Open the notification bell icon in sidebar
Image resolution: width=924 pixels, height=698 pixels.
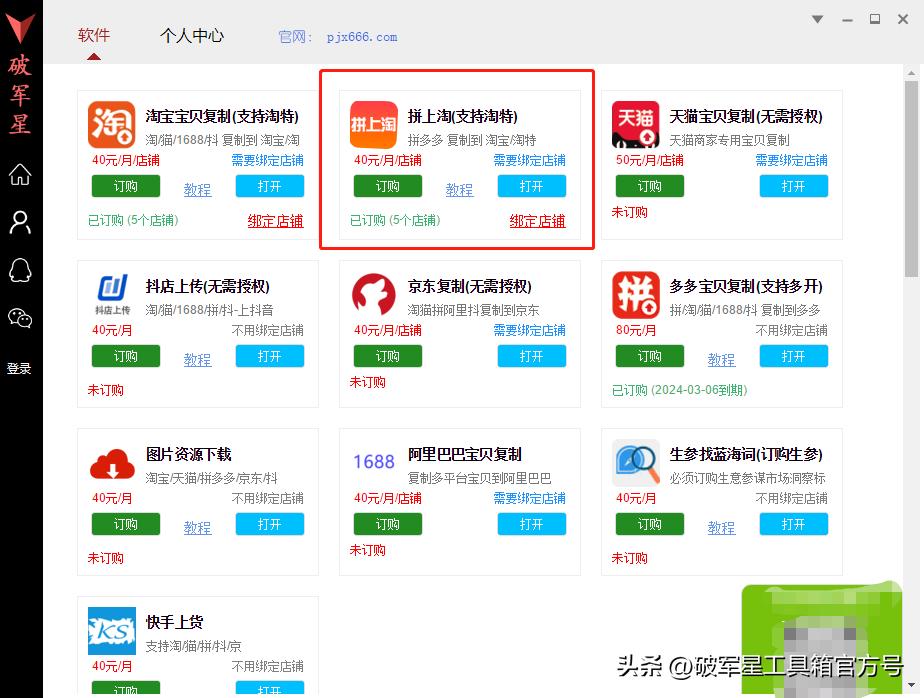[20, 270]
